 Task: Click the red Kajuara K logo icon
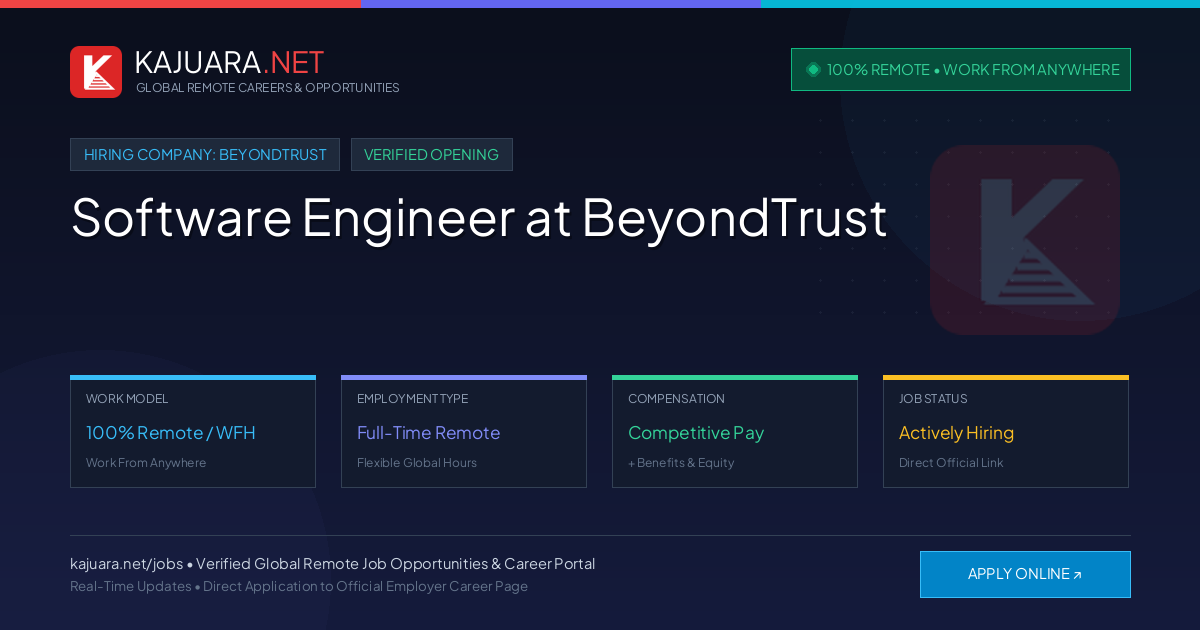[x=96, y=72]
